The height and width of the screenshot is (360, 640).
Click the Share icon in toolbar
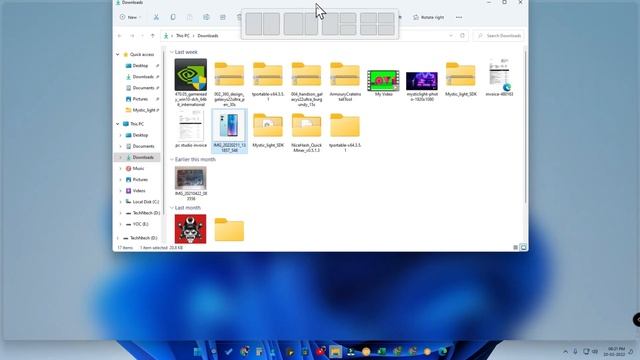pos(223,17)
